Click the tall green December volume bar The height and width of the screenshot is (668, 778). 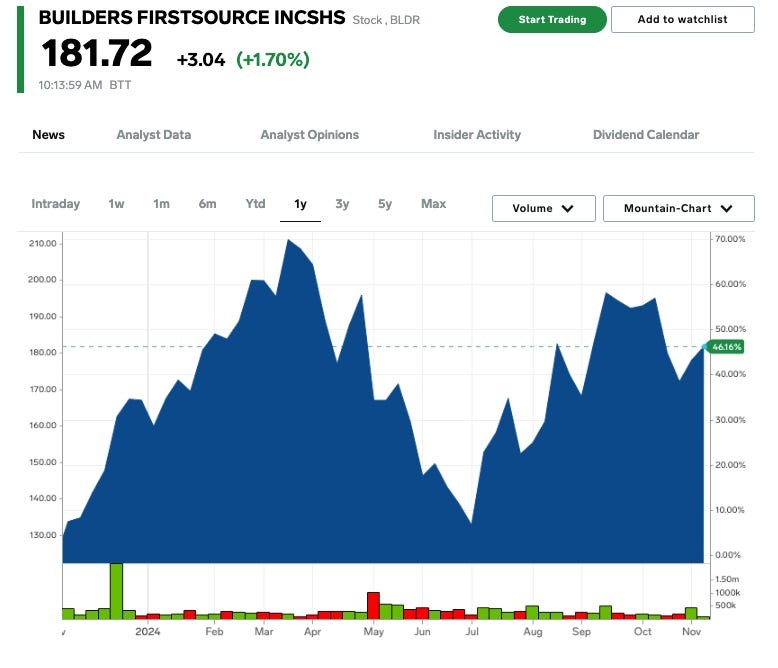click(116, 590)
